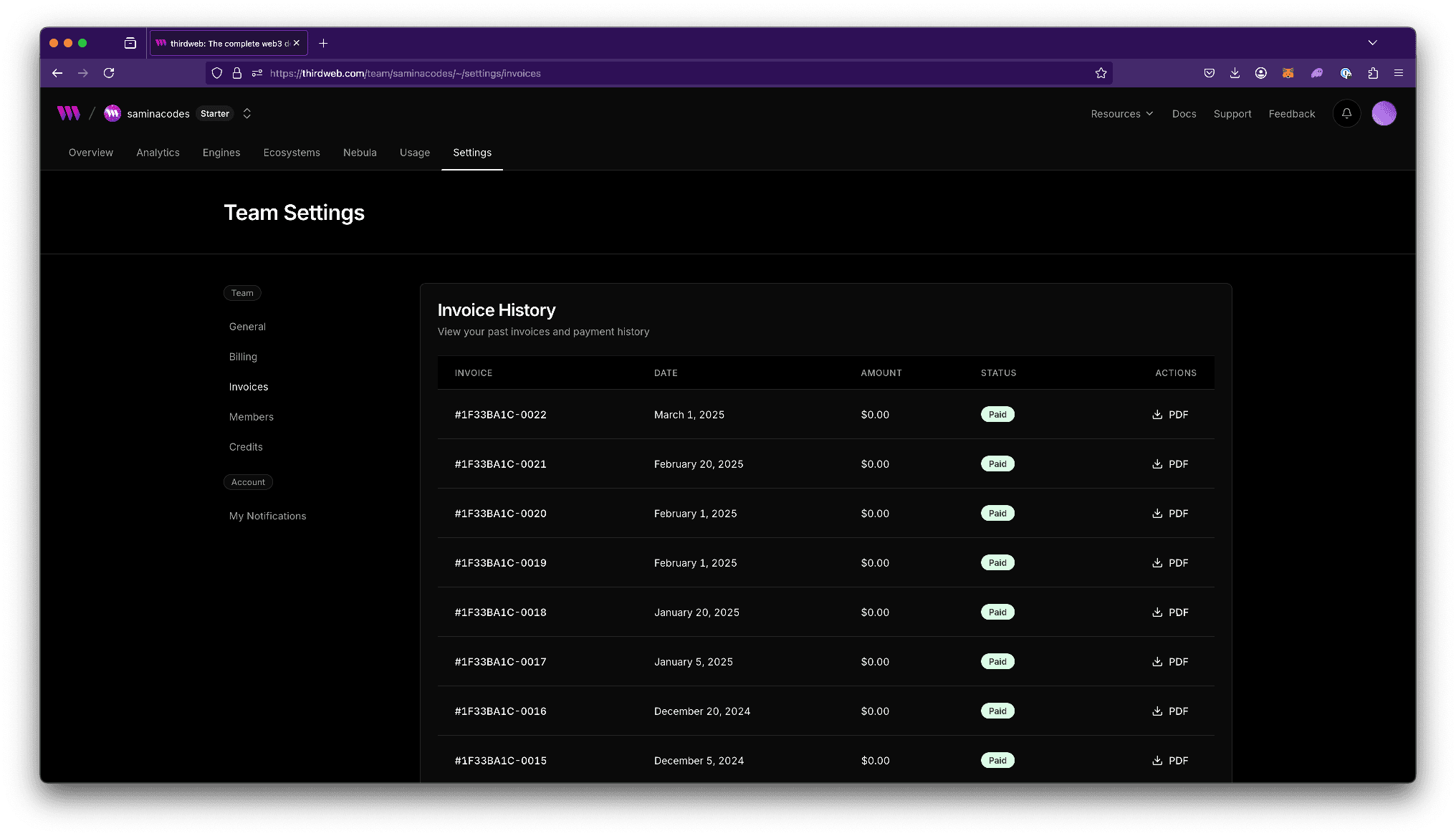Open browser downloads arrow icon
The width and height of the screenshot is (1456, 836).
[x=1235, y=73]
